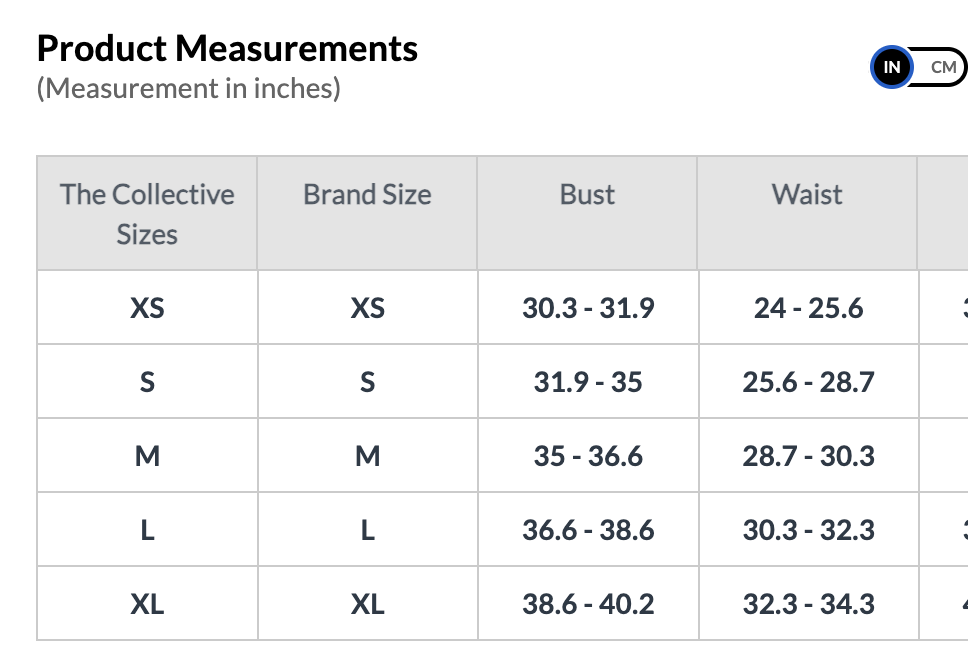Click the Product Measurements heading

pos(227,48)
